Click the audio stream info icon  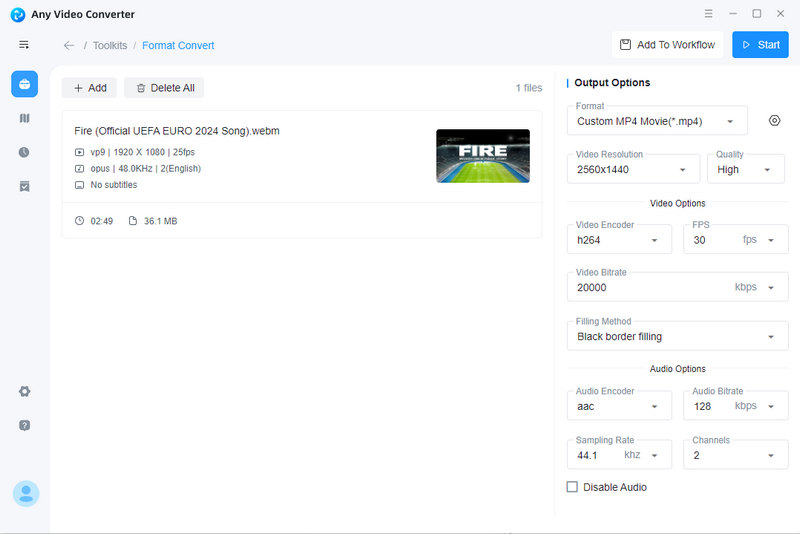coord(80,168)
